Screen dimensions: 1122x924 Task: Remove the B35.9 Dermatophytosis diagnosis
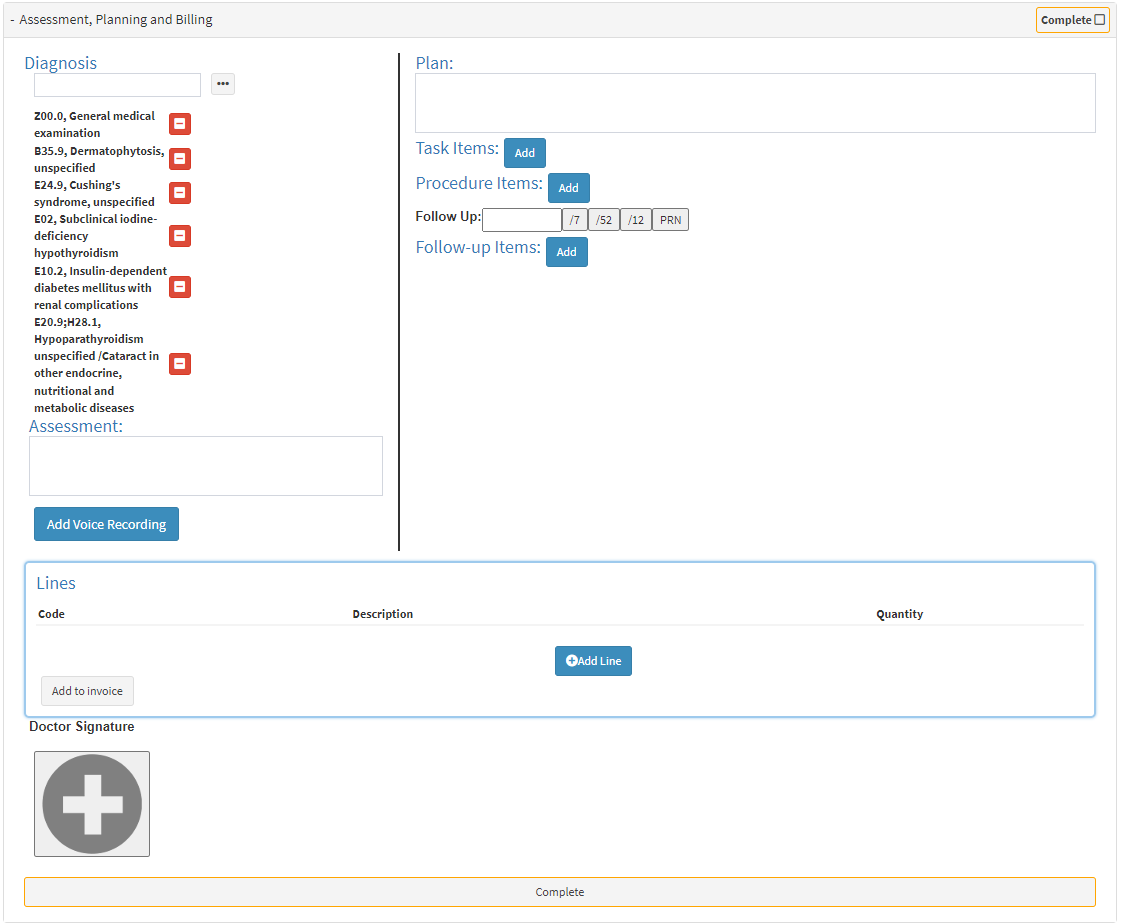point(180,159)
